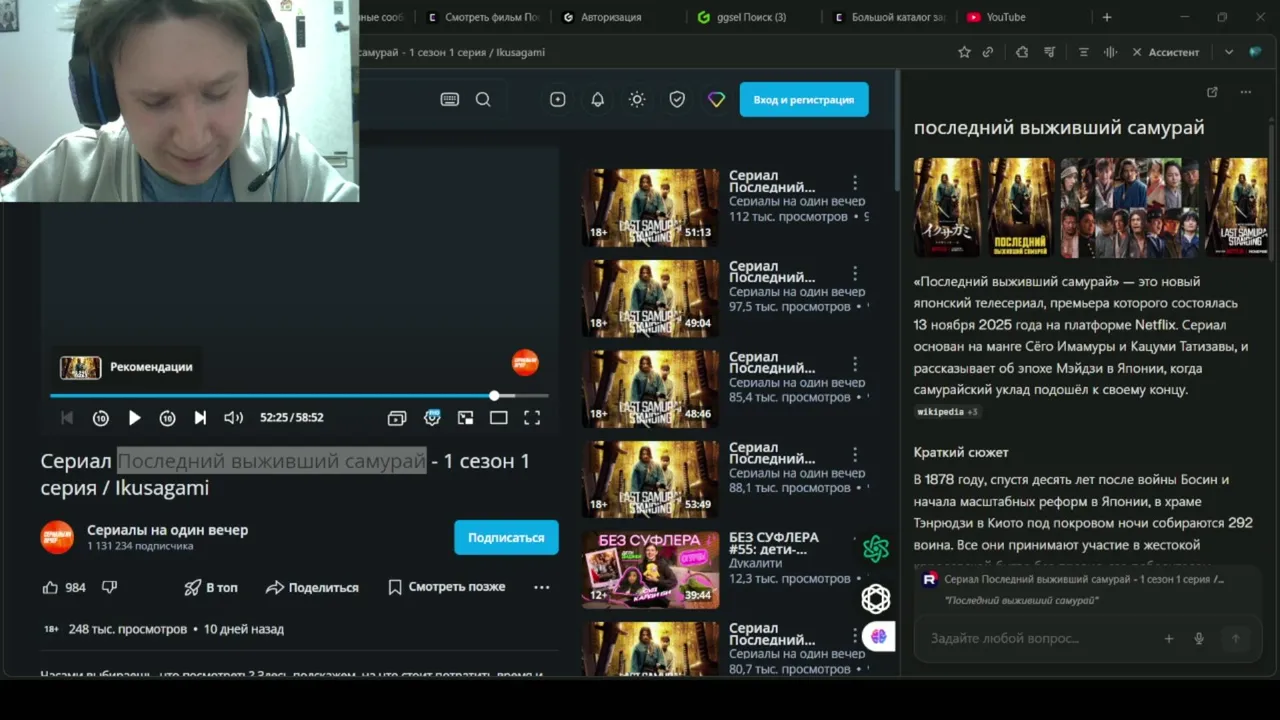Image resolution: width=1280 pixels, height=720 pixels.
Task: Open the on-screen keyboard icon
Action: [x=450, y=100]
